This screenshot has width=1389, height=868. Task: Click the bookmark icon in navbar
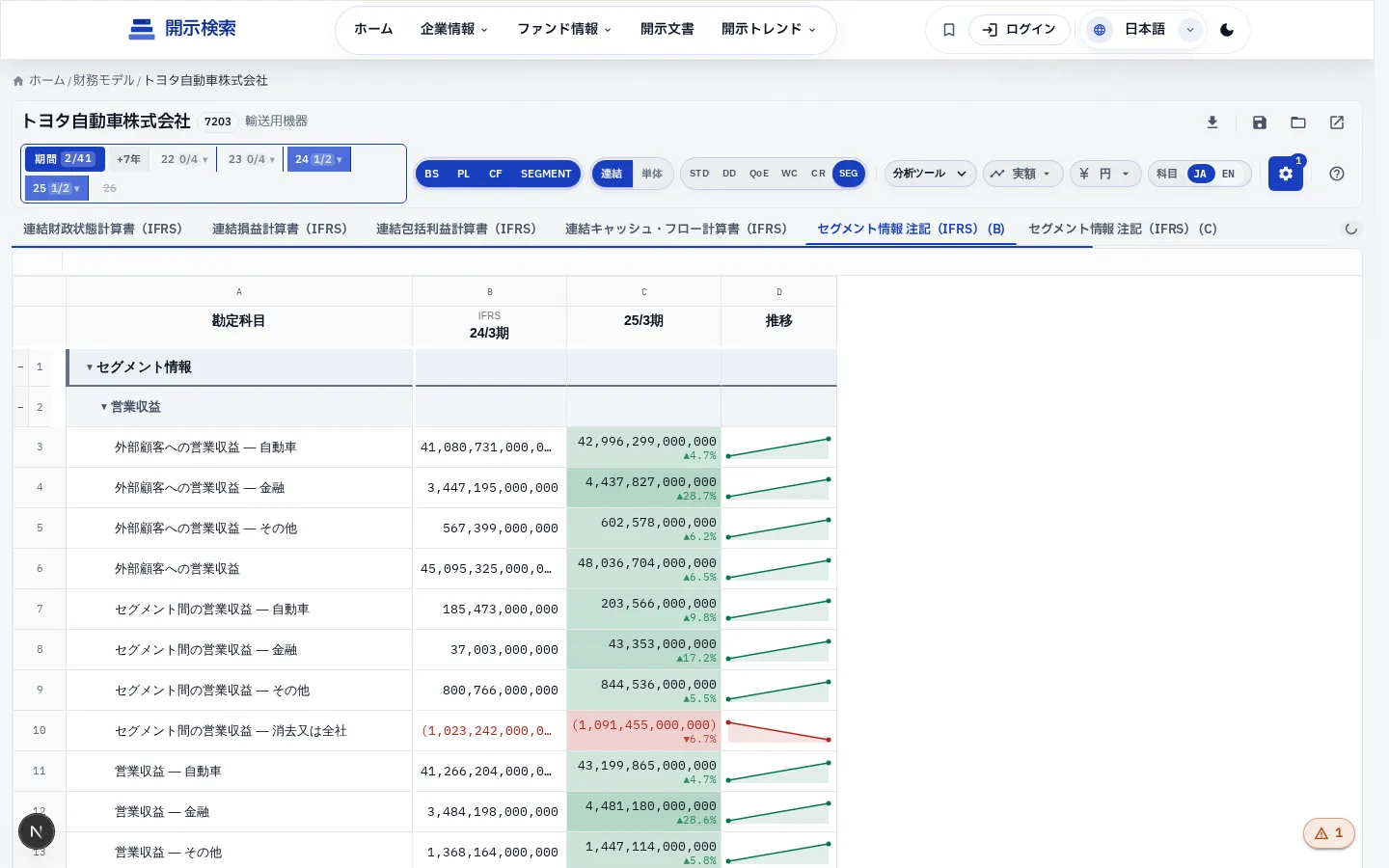coord(949,30)
